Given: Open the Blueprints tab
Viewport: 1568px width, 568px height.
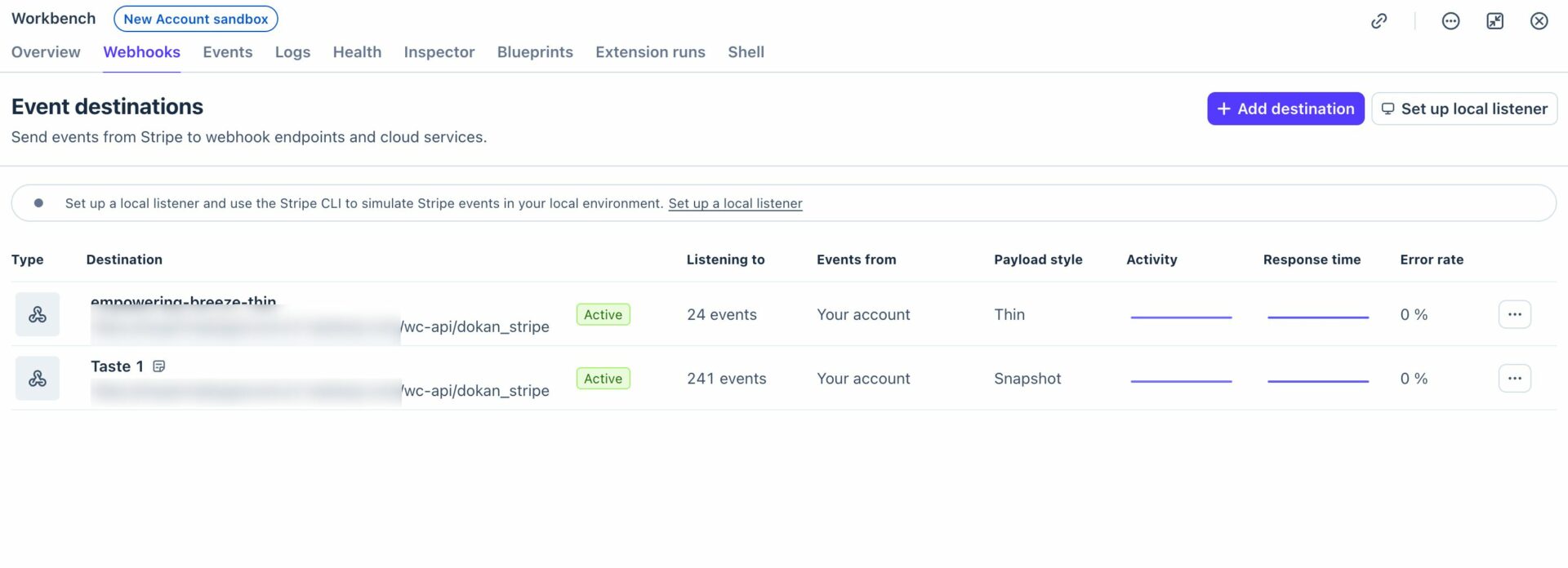Looking at the screenshot, I should click(x=535, y=52).
